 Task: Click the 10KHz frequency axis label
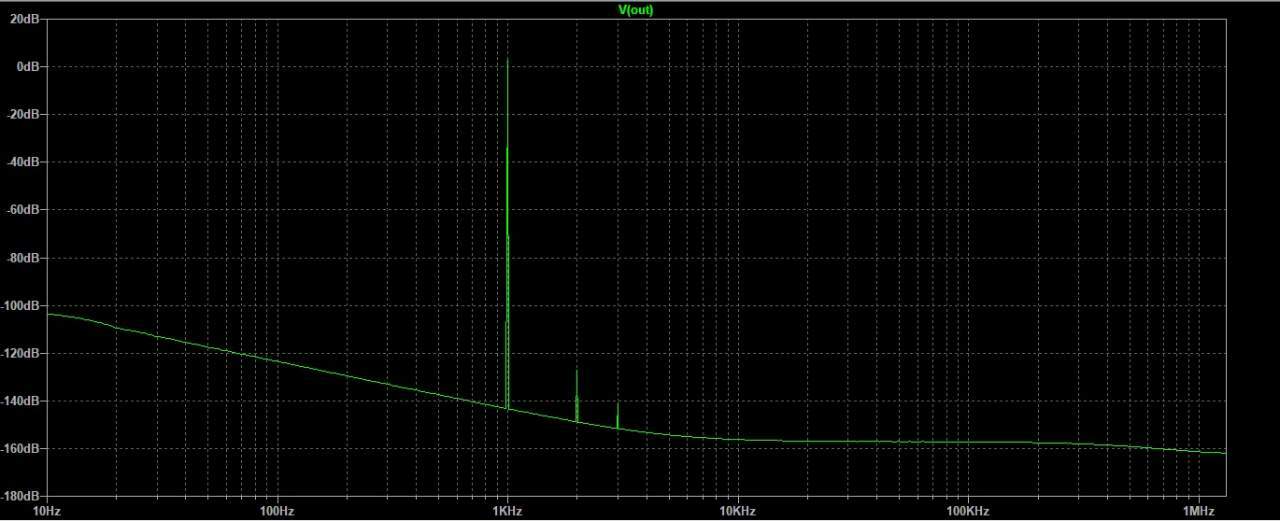coord(737,512)
